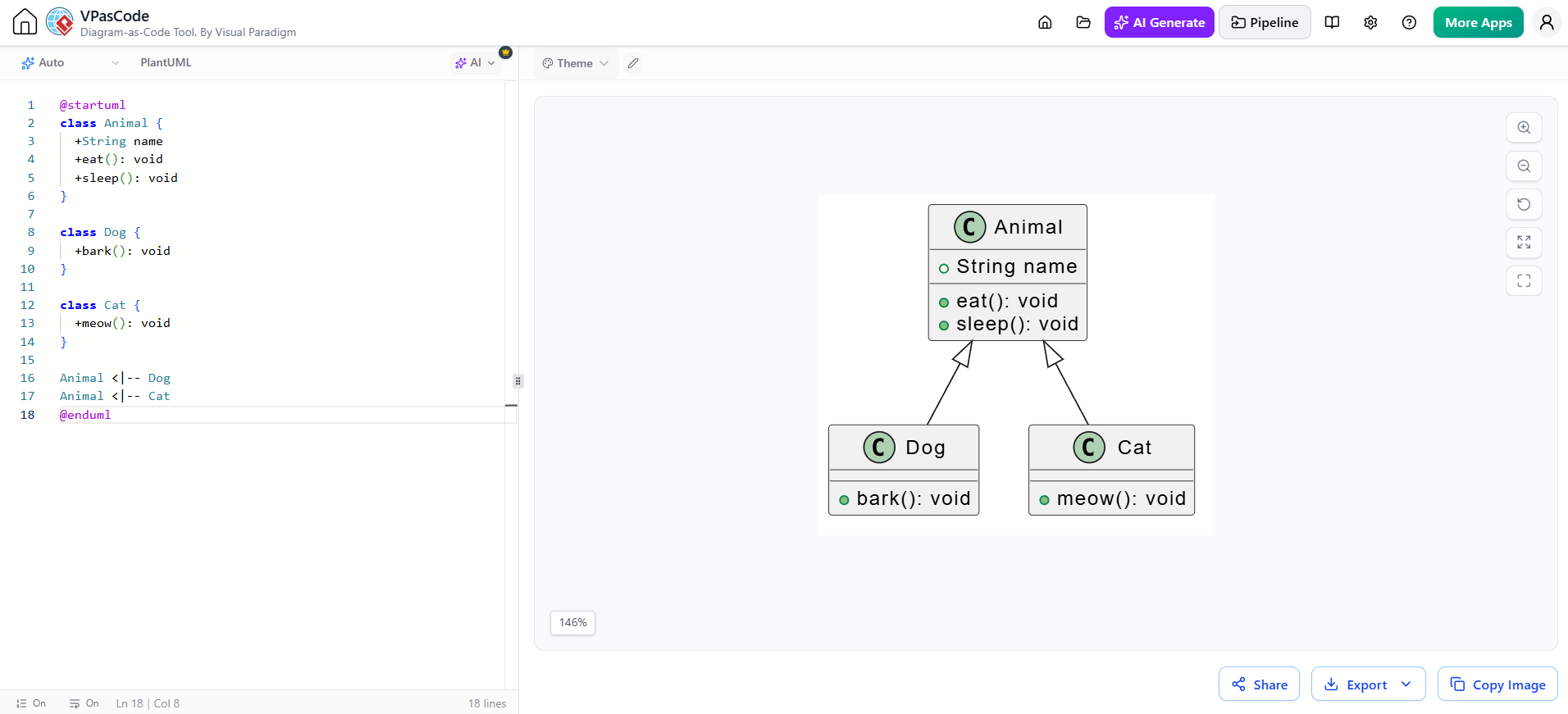This screenshot has width=1568, height=714.
Task: Open the documentation book icon
Action: 1332,23
